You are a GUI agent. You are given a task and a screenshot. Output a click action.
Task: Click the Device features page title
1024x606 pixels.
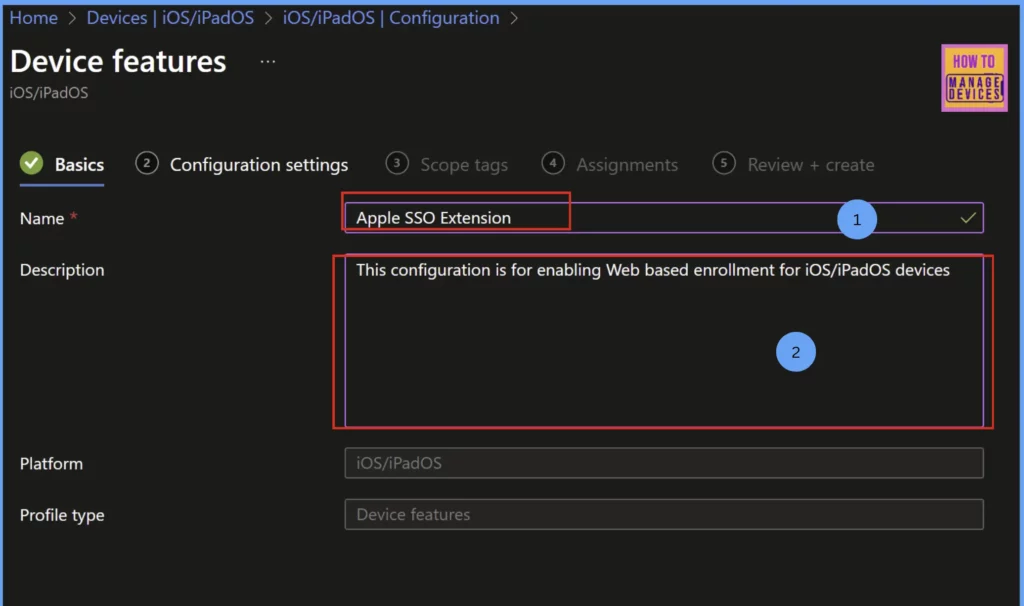click(x=118, y=61)
